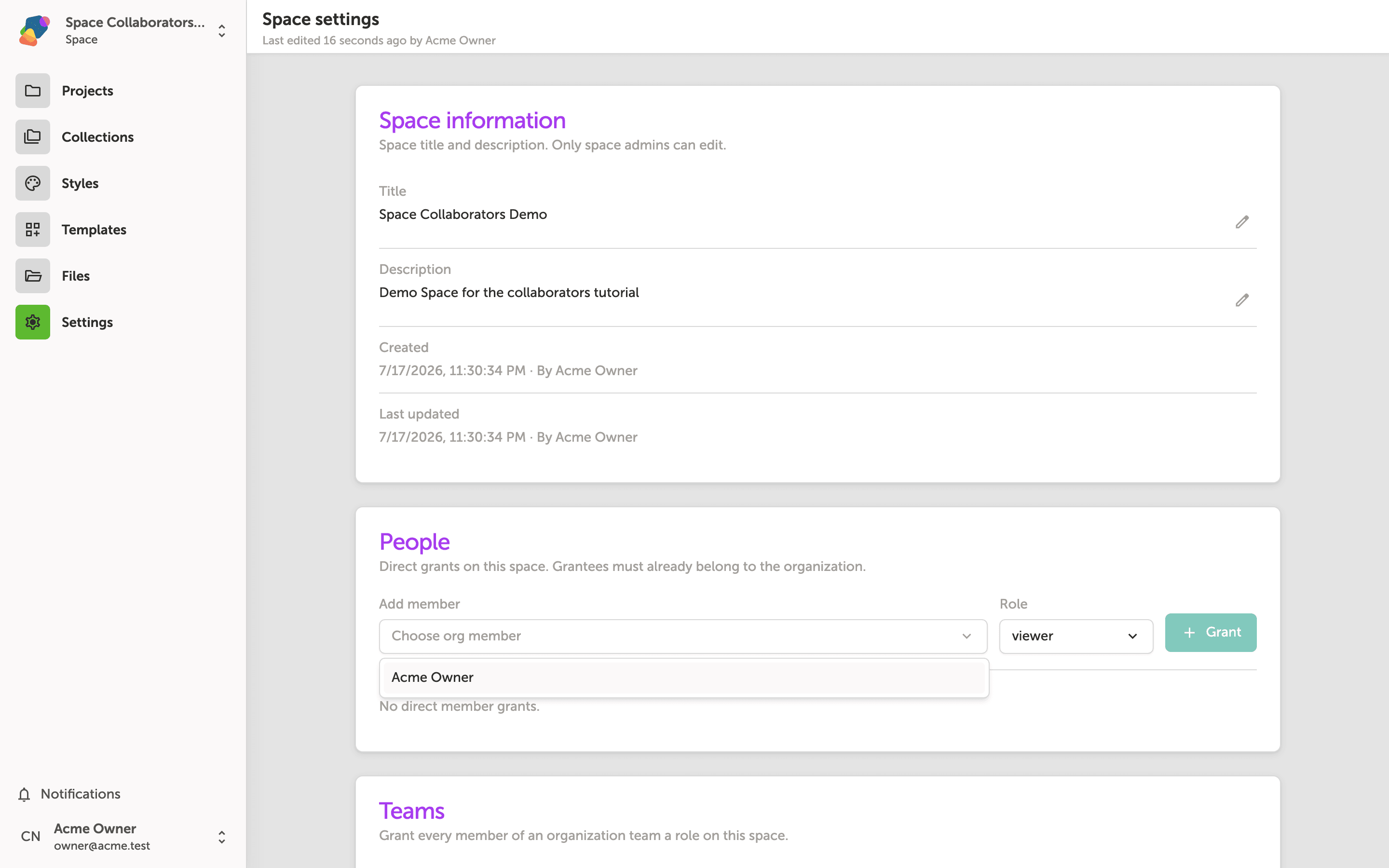Viewport: 1389px width, 868px height.
Task: Click the Created timestamp text
Action: click(508, 370)
